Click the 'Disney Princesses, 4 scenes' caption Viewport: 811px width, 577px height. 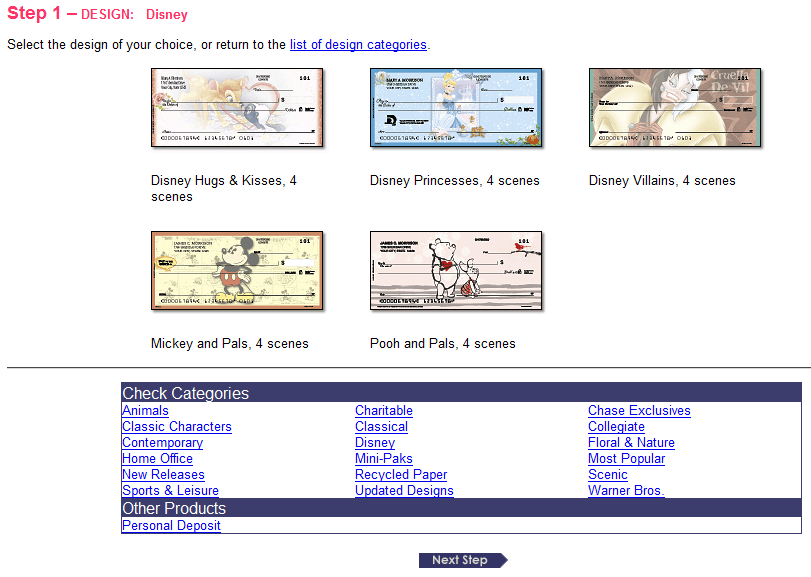click(455, 180)
